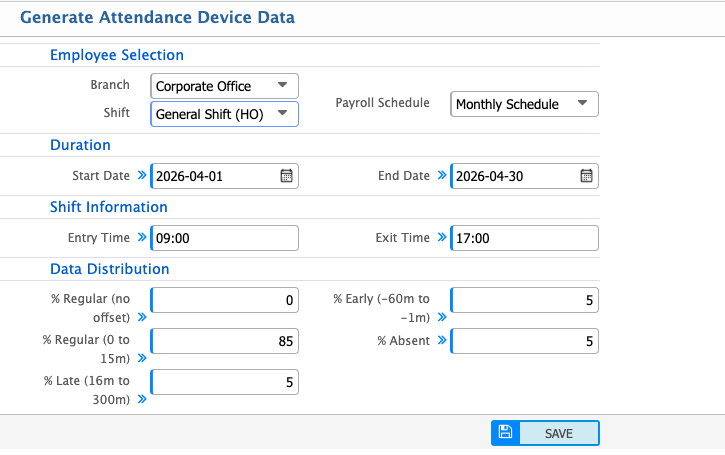Click the chevron icon beside Entry Time

click(141, 238)
